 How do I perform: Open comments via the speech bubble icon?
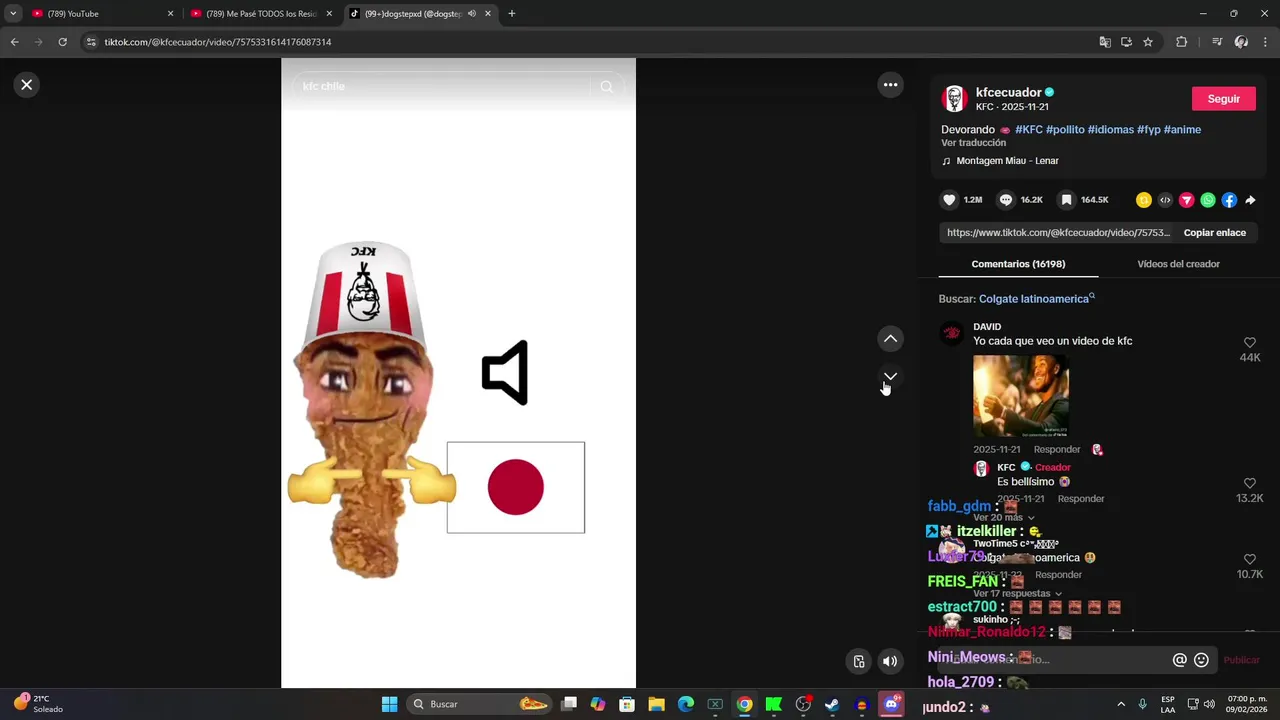[x=1006, y=200]
